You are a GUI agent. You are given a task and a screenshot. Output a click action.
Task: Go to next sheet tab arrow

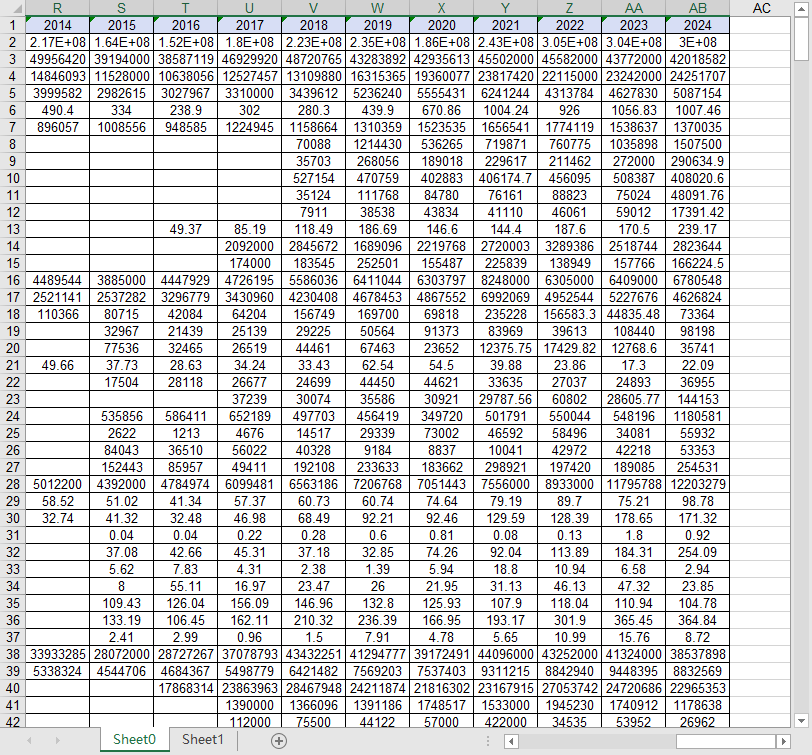(57, 741)
